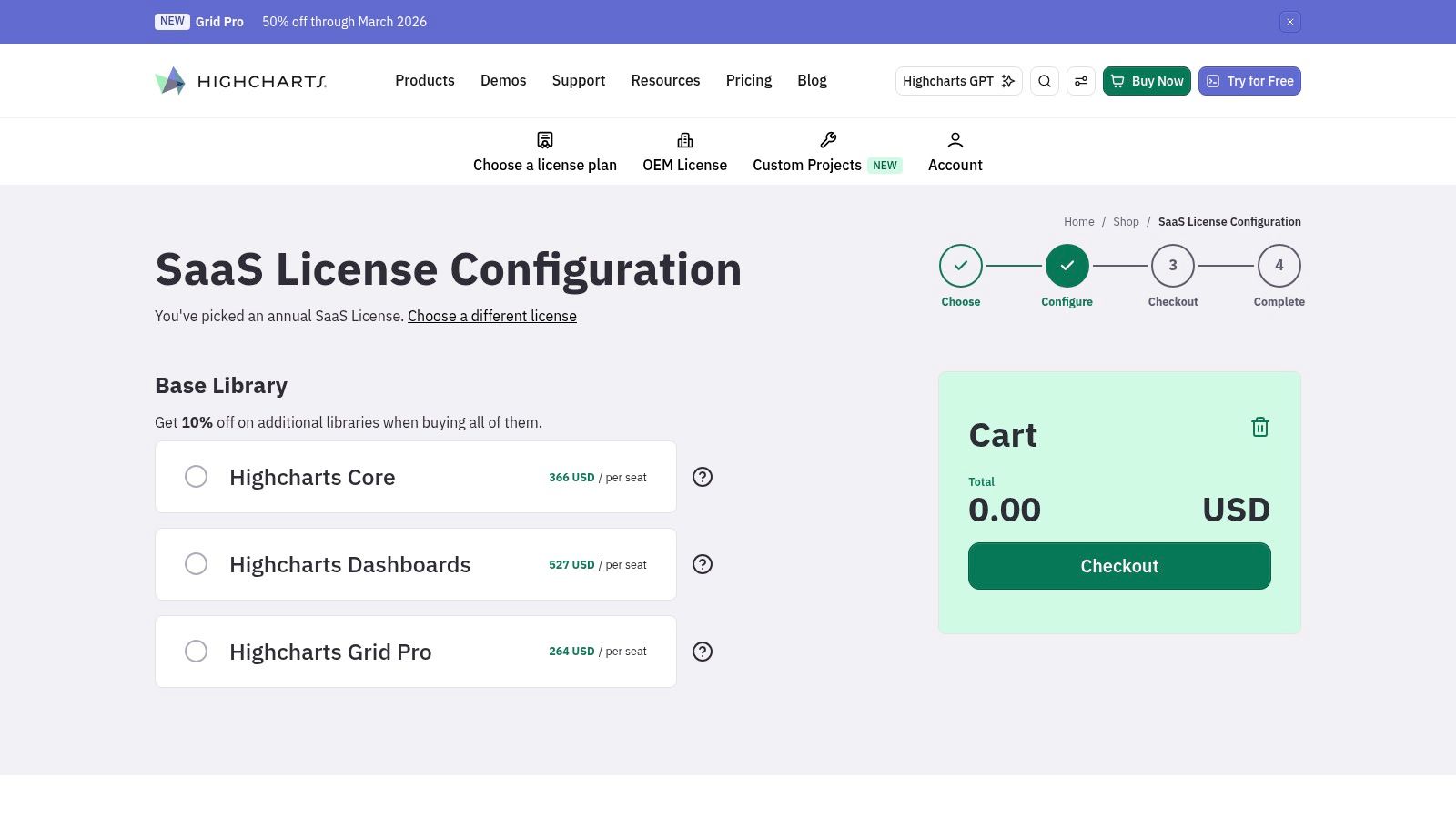Click the '527 USD' price text
Screen dimensions: 1456x819
click(x=571, y=565)
